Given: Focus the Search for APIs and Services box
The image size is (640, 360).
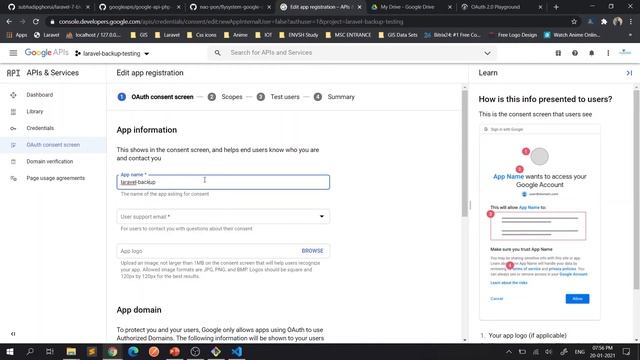Looking at the screenshot, I should click(351, 53).
